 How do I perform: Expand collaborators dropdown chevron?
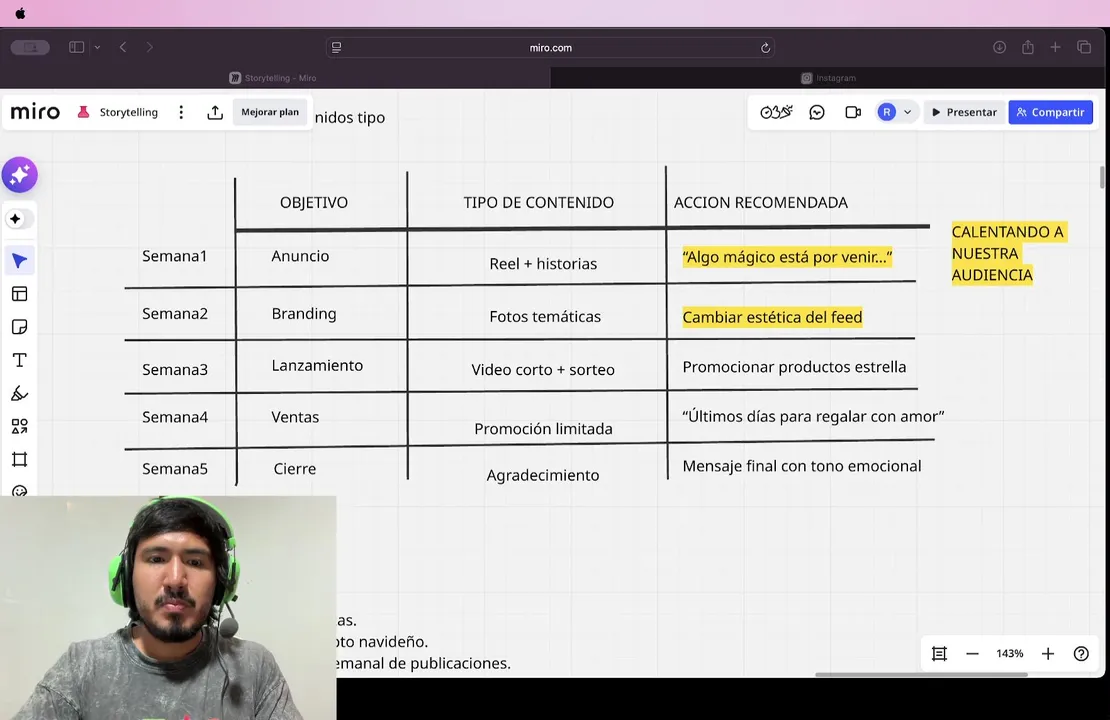908,112
